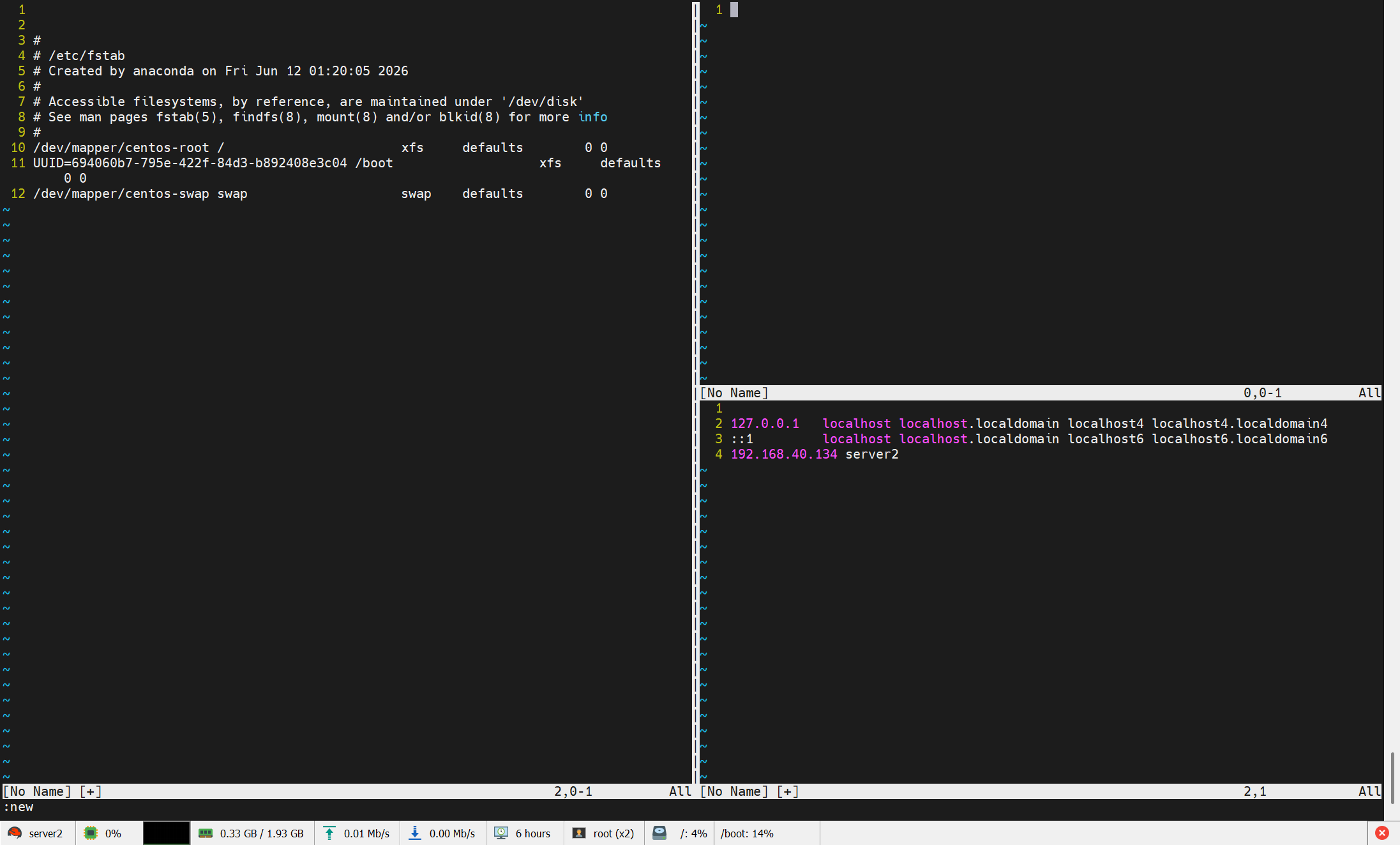Screen dimensions: 1400x845
Task: Click the 'Created by anaconda' comment line
Action: point(221,71)
